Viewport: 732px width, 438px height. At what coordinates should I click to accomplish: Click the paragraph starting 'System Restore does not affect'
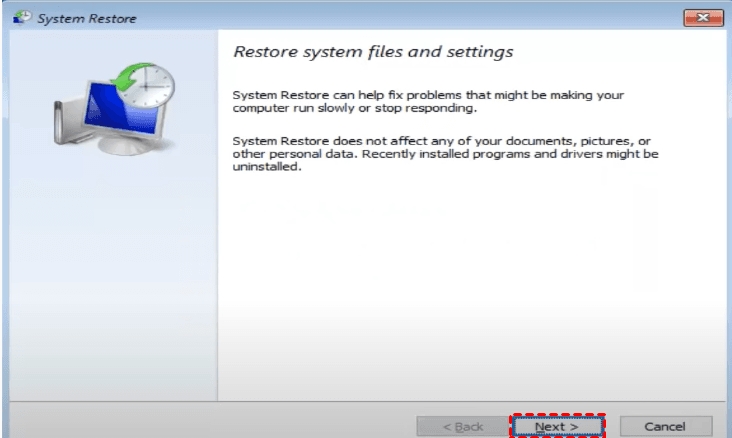pos(445,154)
